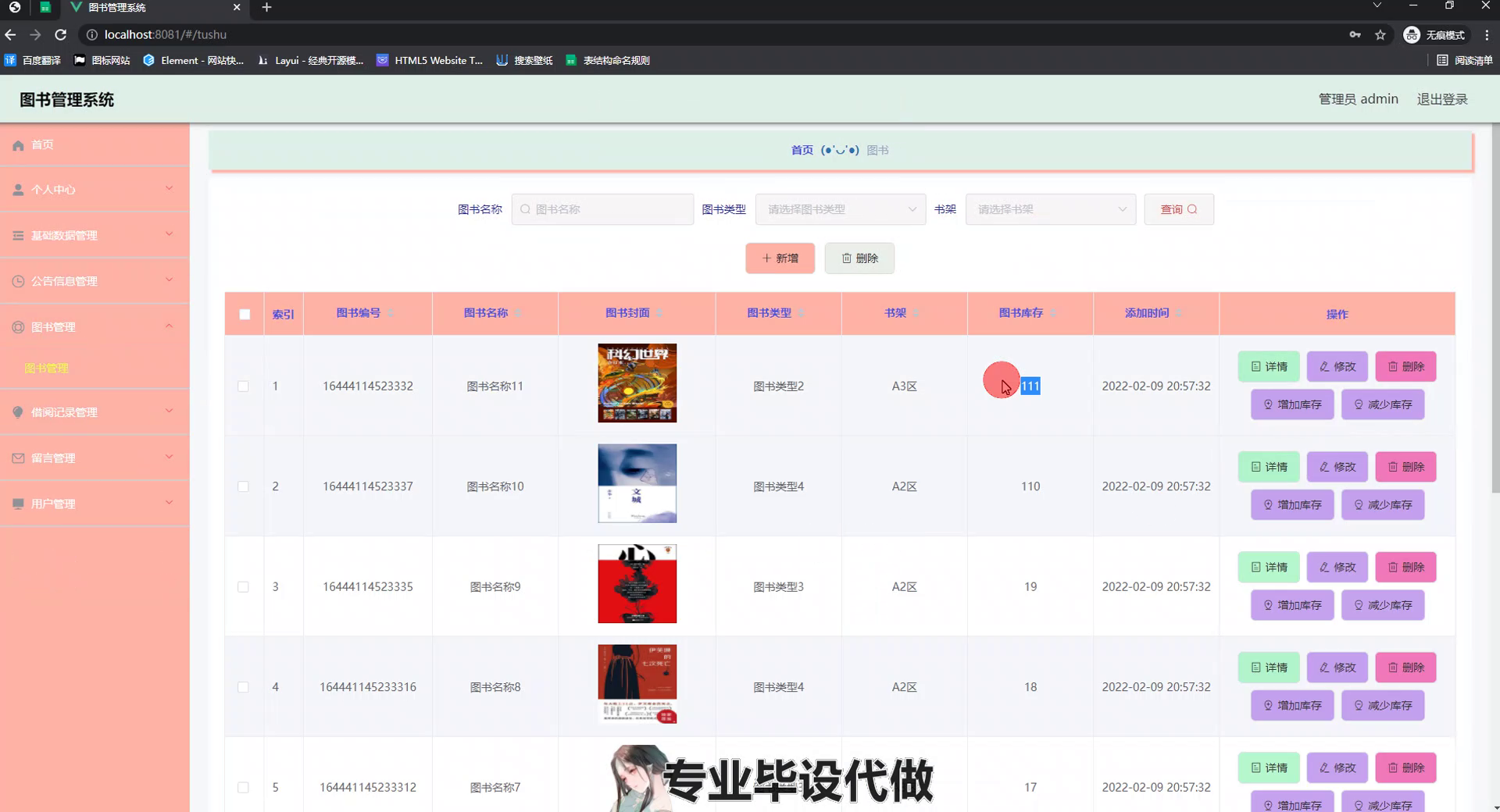The width and height of the screenshot is (1500, 812).
Task: Close the 图书管理系统 tab
Action: [237, 7]
